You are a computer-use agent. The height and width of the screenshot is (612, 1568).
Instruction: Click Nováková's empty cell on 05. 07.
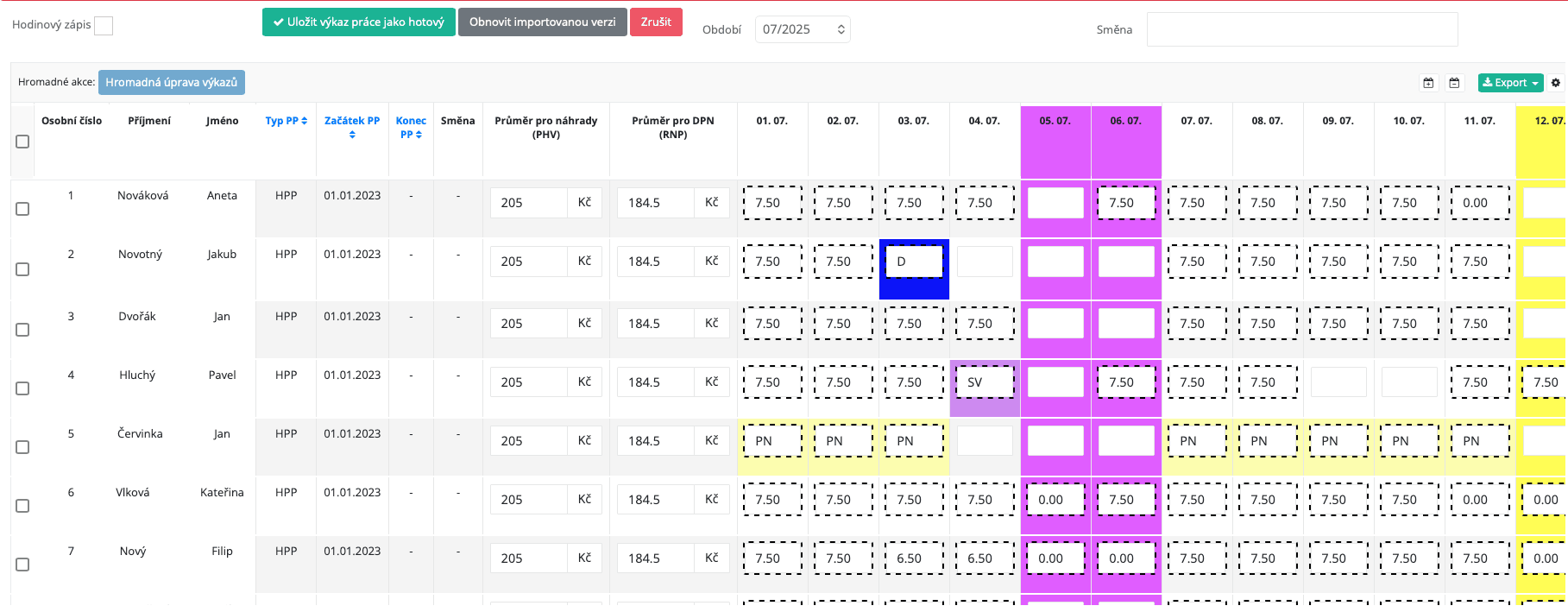(1055, 203)
